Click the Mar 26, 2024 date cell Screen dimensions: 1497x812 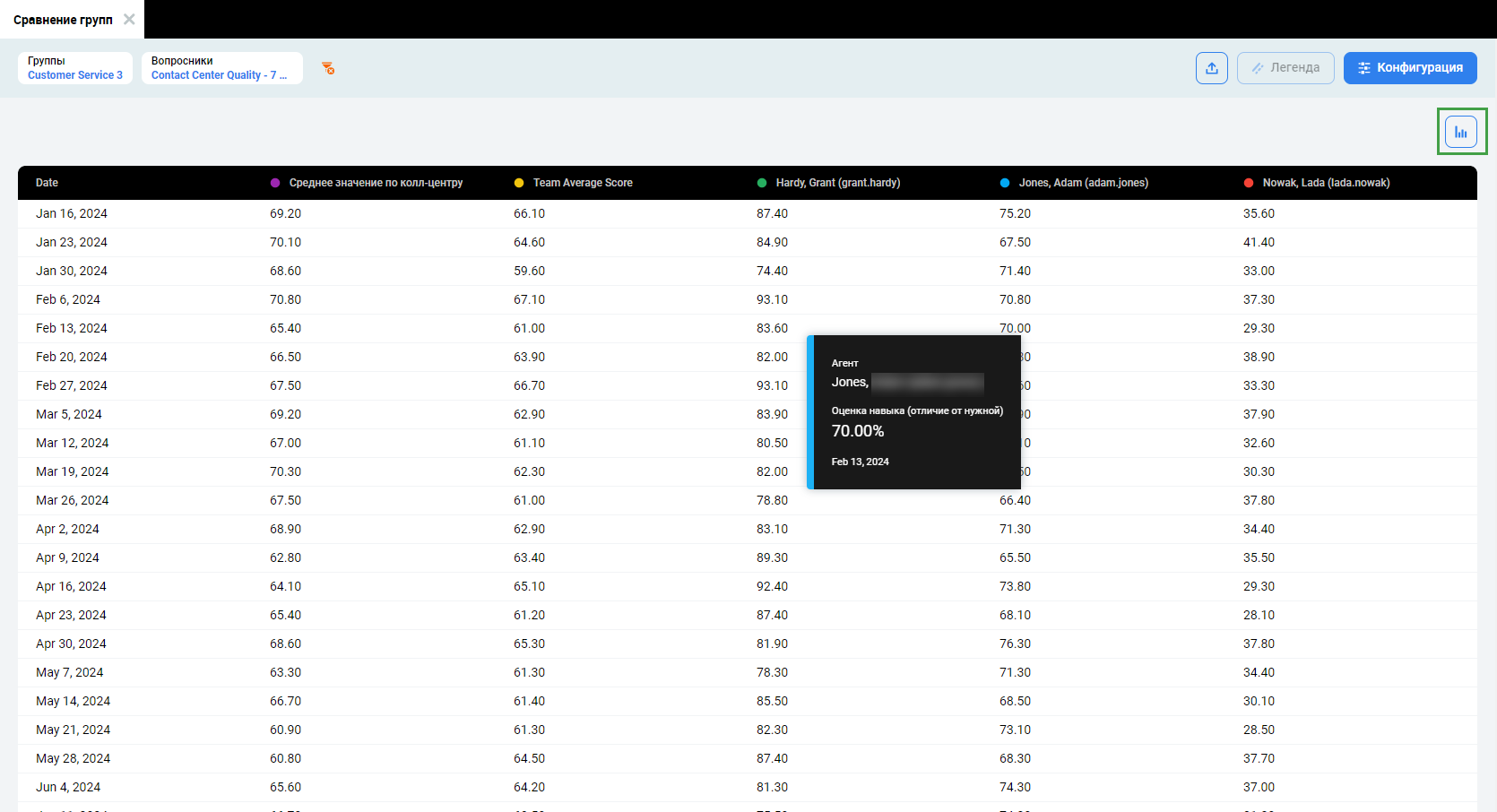tap(73, 500)
